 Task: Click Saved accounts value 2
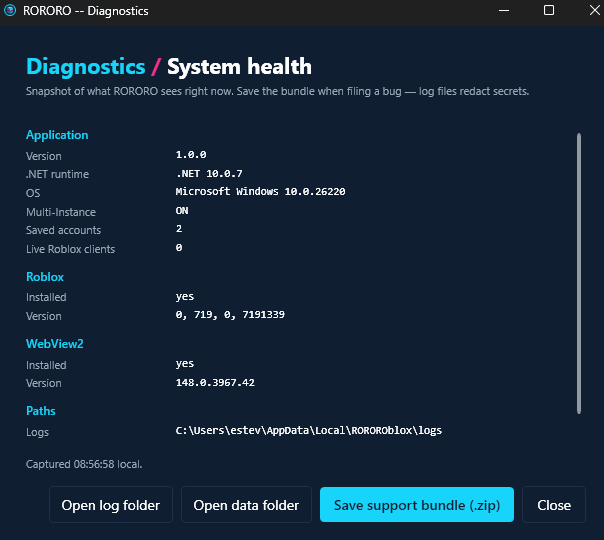[179, 229]
